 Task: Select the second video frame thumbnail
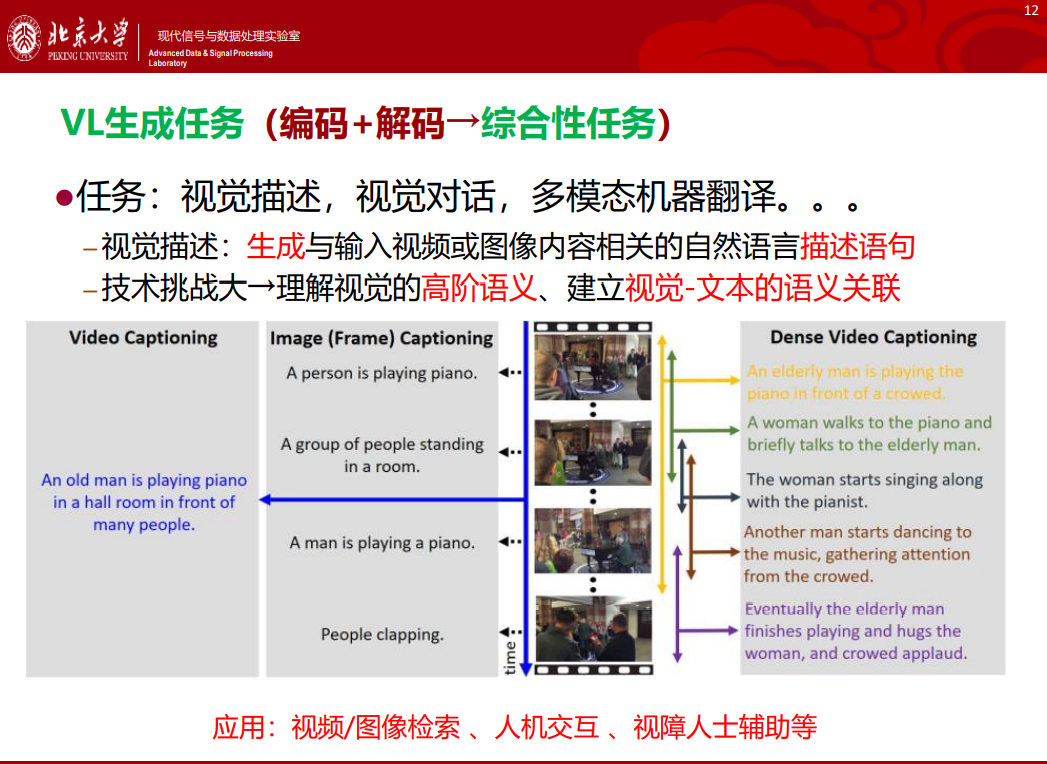[x=593, y=452]
